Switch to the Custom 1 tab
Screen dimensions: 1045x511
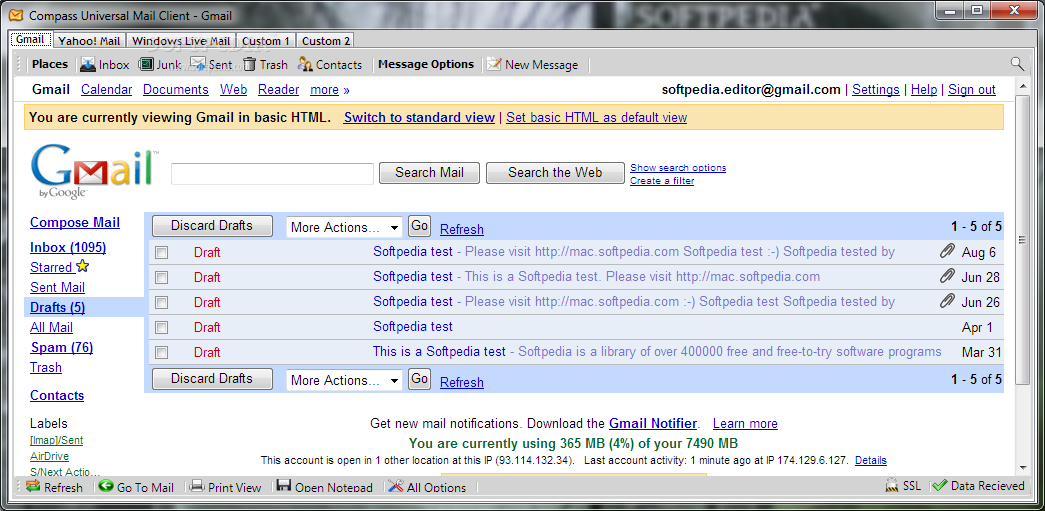266,41
